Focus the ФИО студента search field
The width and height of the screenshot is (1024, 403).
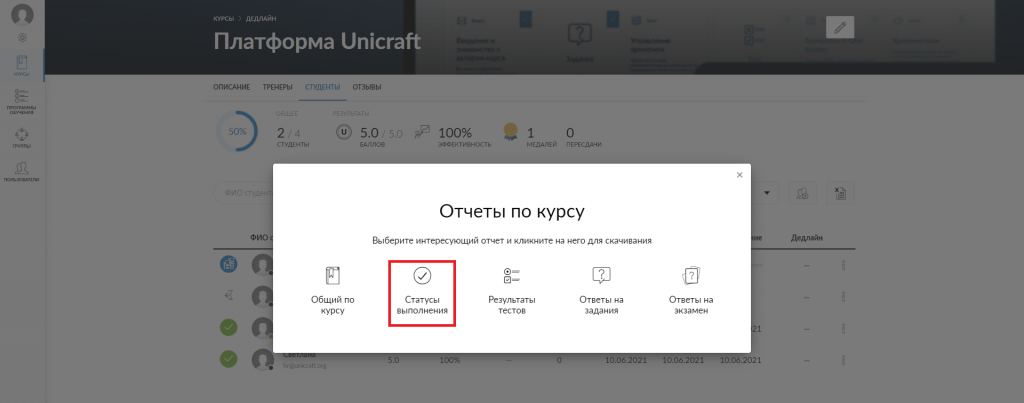click(x=243, y=193)
